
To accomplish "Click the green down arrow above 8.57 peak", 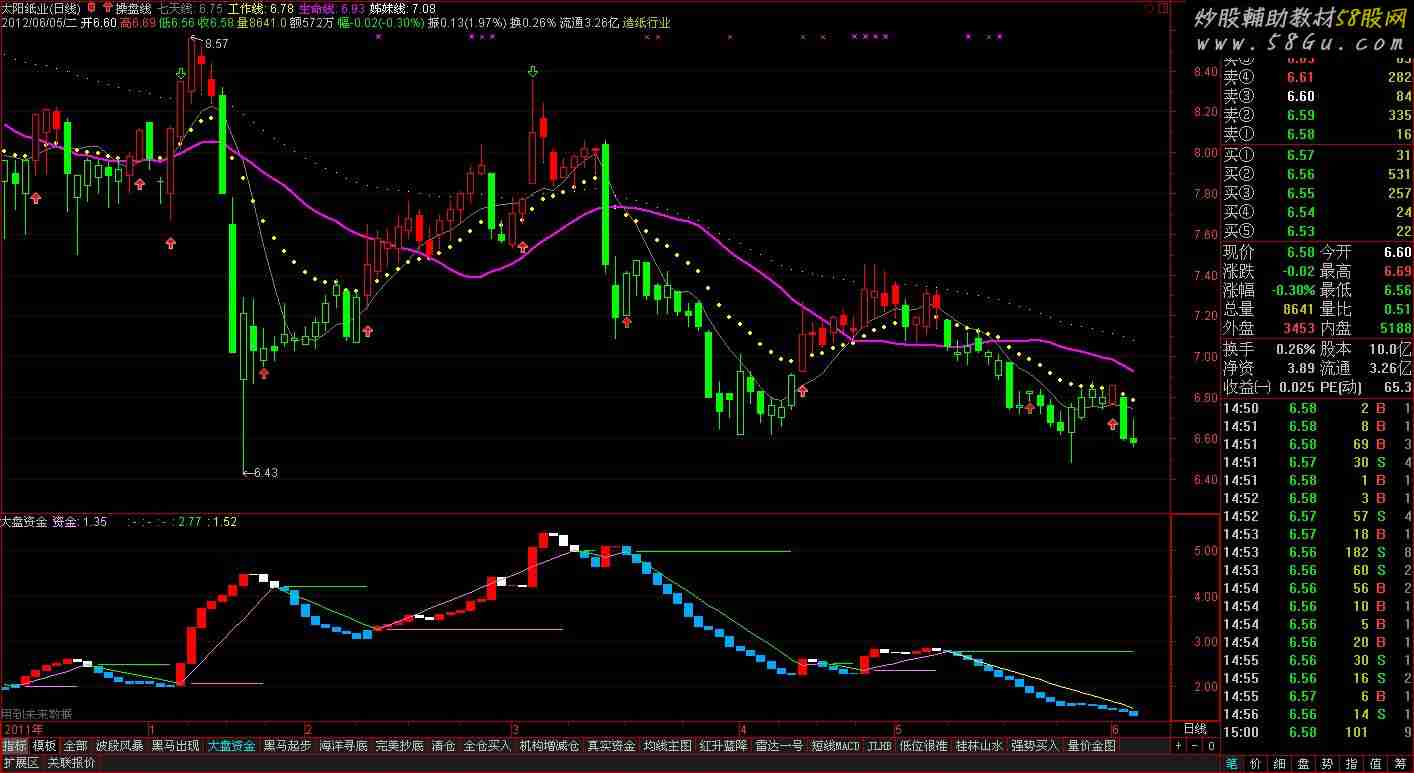I will (x=180, y=73).
